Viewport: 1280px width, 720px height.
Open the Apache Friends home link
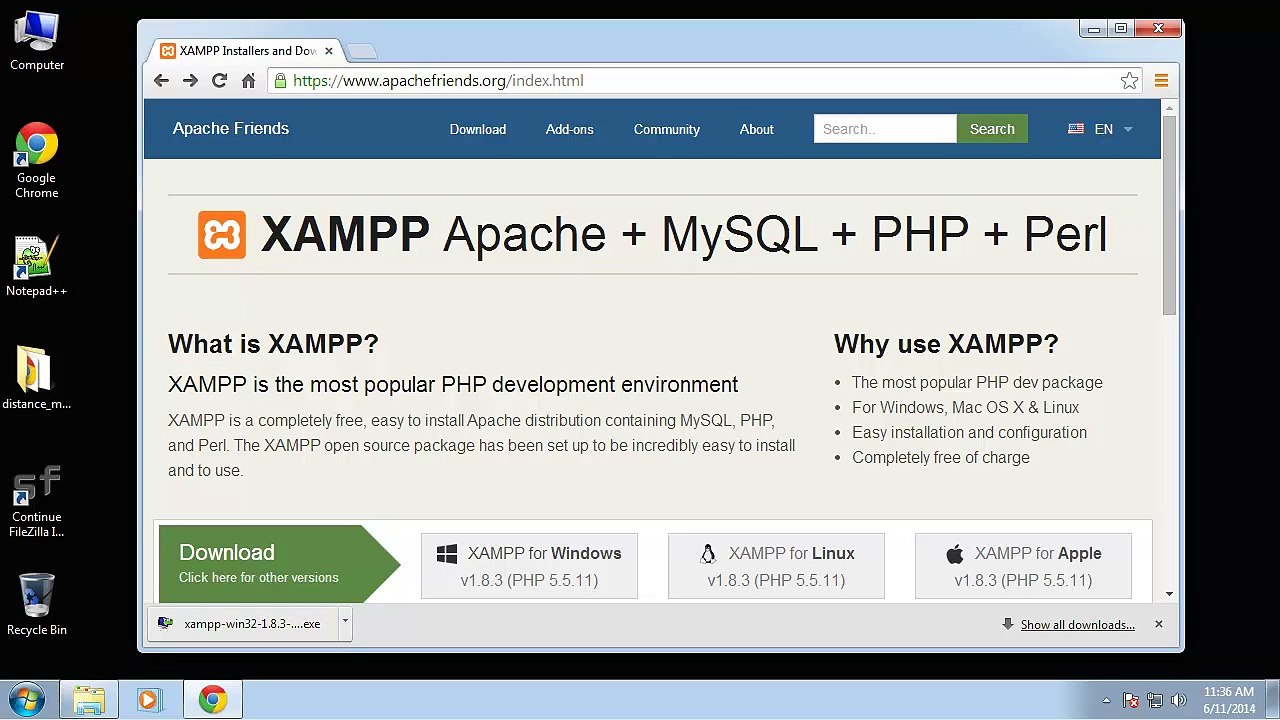pos(231,129)
